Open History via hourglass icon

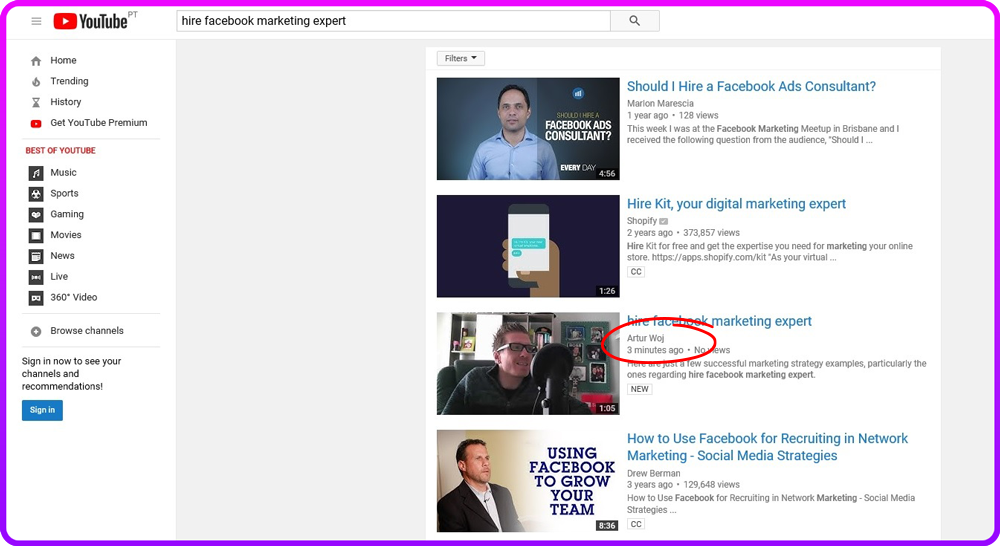tap(36, 102)
